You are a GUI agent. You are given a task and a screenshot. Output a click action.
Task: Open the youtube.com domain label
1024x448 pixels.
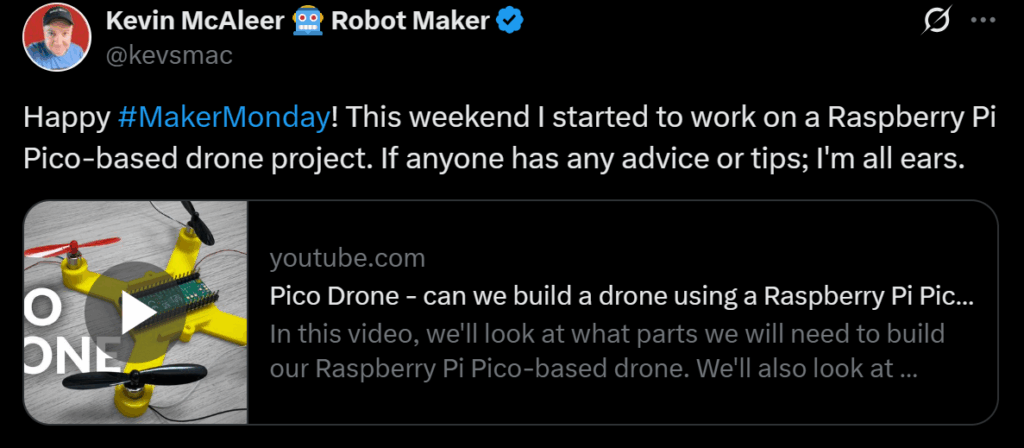(x=347, y=259)
